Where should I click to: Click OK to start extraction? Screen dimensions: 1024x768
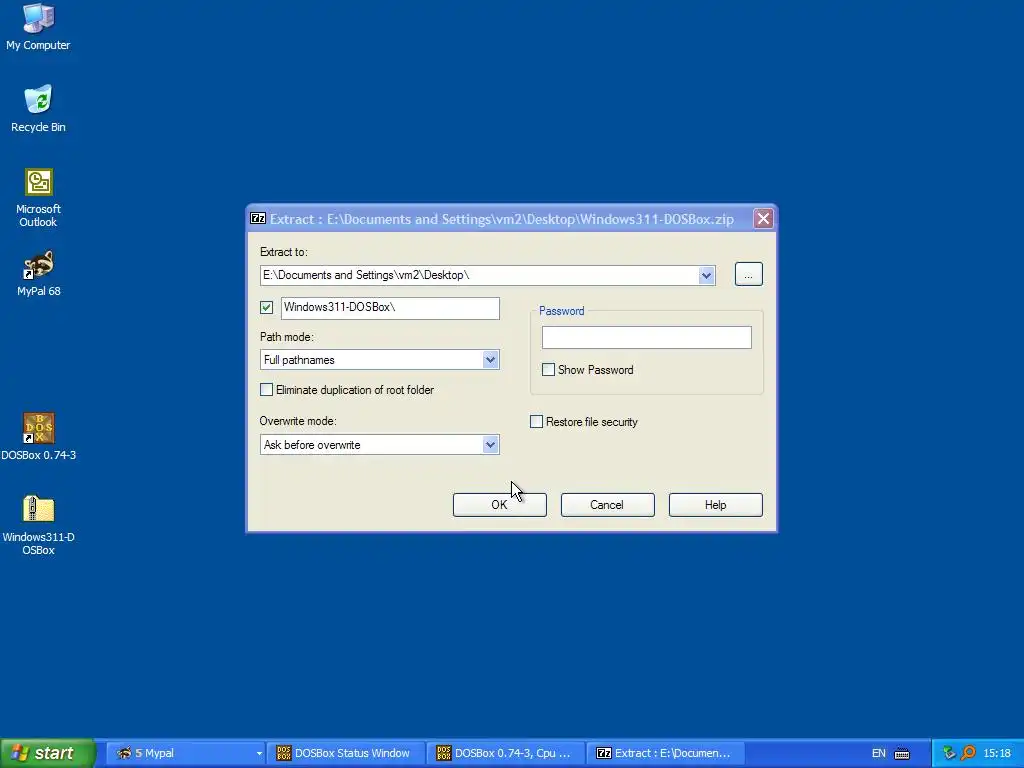tap(500, 505)
